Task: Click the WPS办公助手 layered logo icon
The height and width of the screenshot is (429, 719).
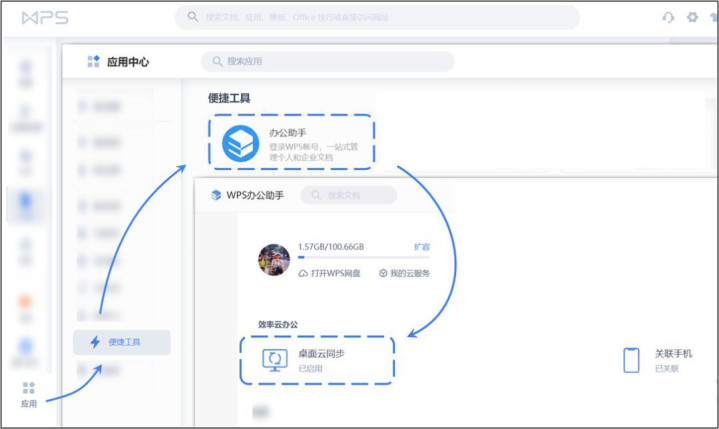Action: point(216,195)
